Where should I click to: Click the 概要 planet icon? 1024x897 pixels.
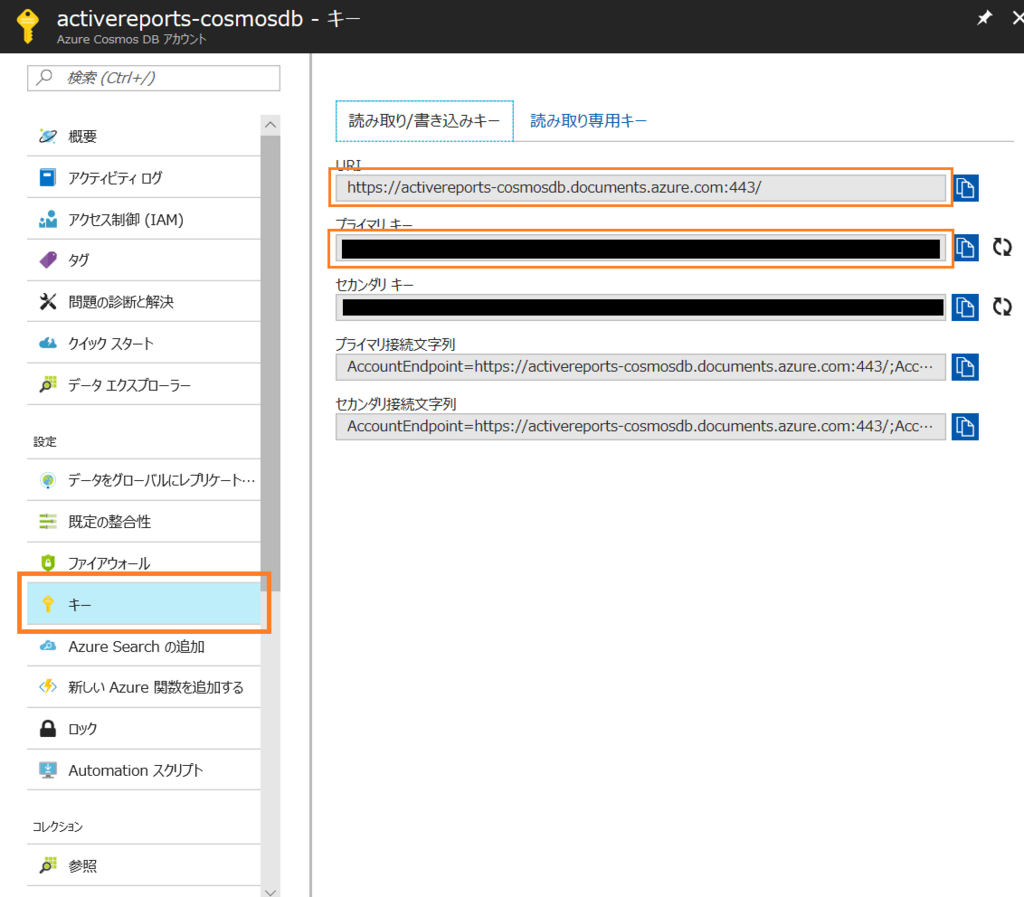pyautogui.click(x=48, y=136)
